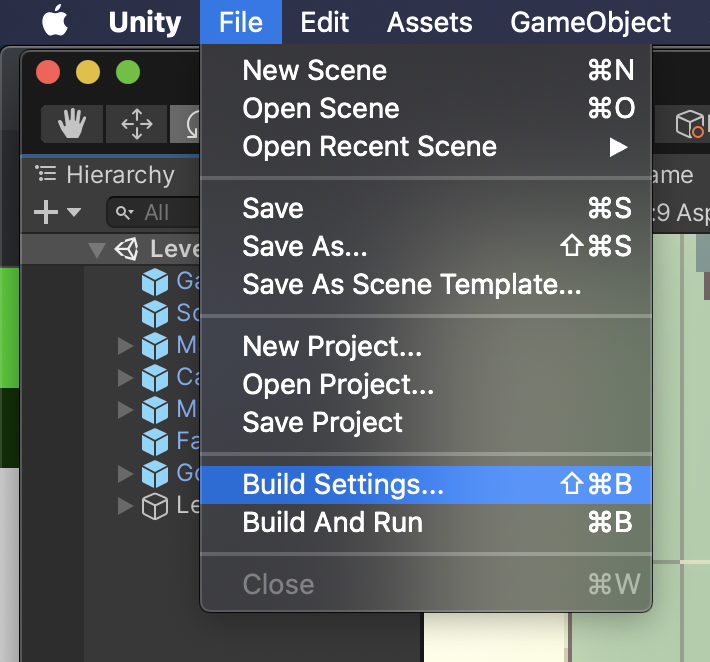Select the Hand tool in toolbar
The image size is (710, 662).
pyautogui.click(x=71, y=124)
